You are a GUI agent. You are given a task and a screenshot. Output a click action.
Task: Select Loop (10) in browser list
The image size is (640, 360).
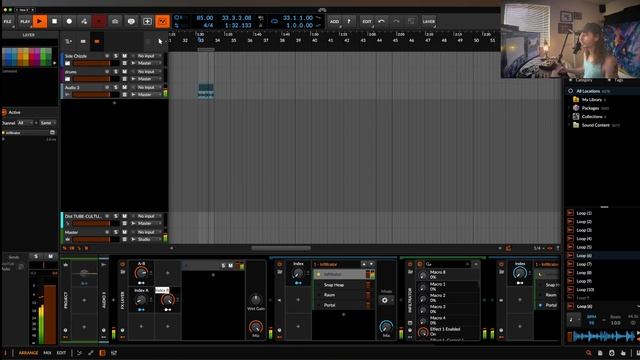coord(602,290)
